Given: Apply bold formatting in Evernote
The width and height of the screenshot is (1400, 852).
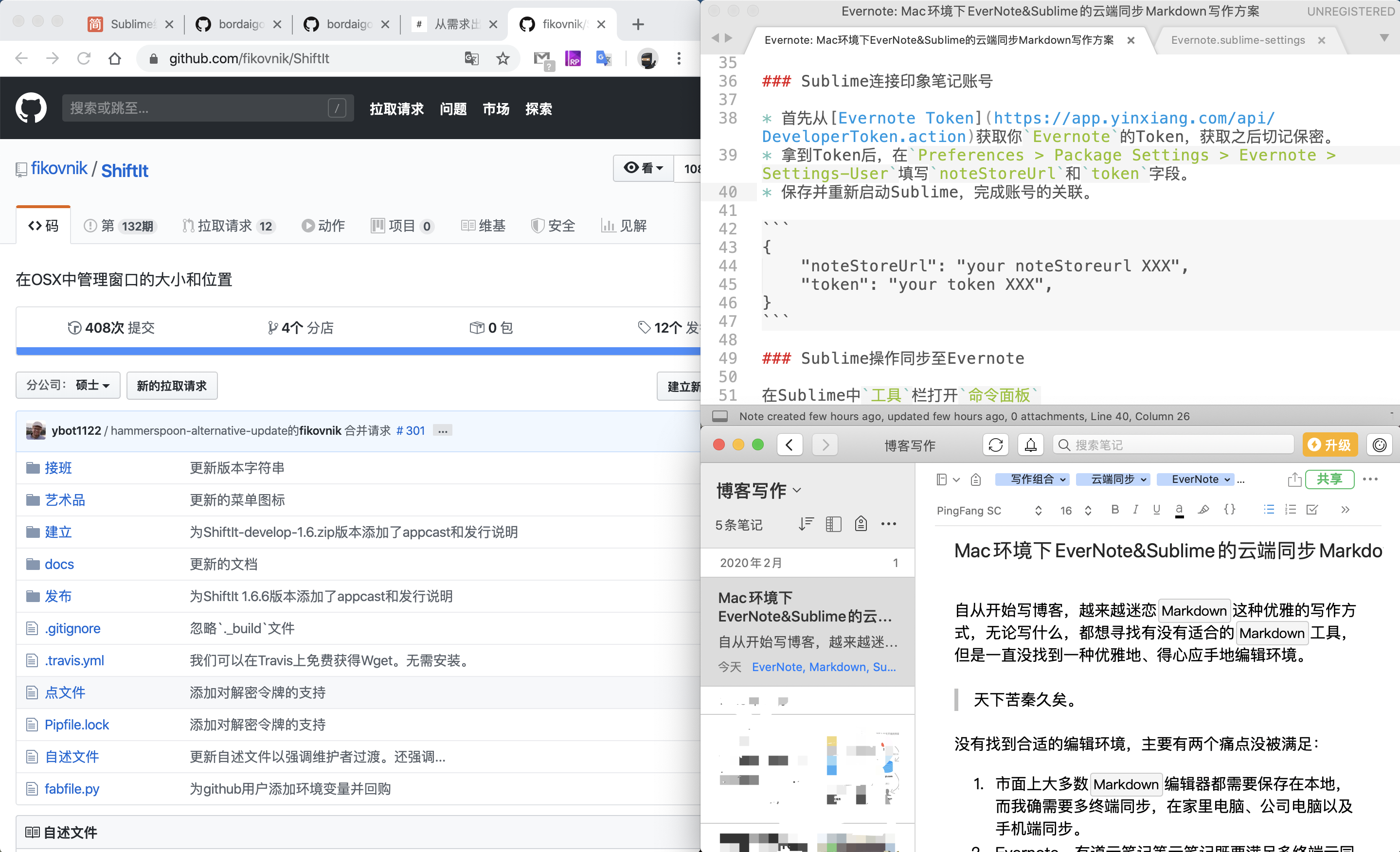Looking at the screenshot, I should point(1115,510).
